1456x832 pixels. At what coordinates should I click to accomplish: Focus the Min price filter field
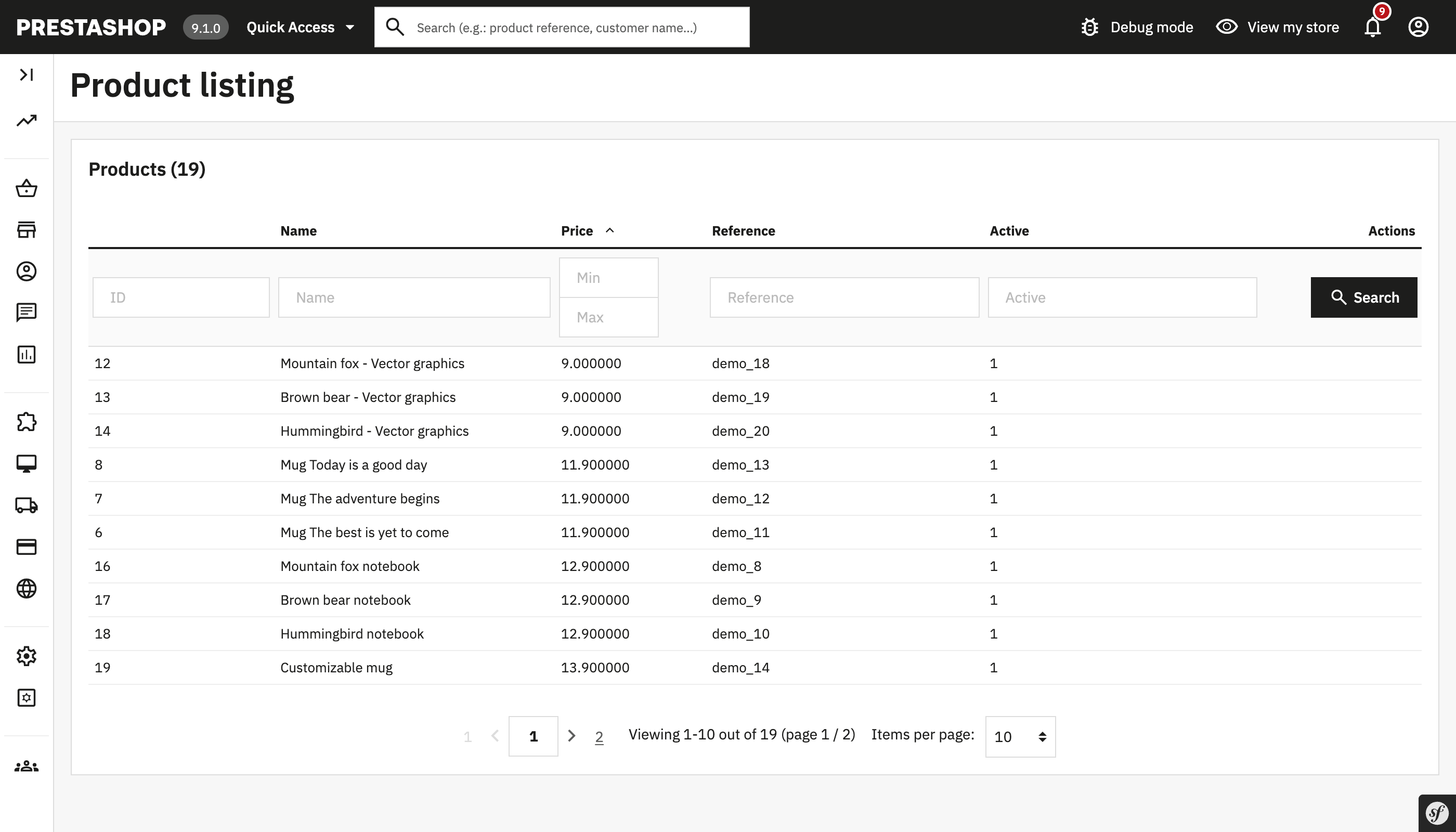608,278
